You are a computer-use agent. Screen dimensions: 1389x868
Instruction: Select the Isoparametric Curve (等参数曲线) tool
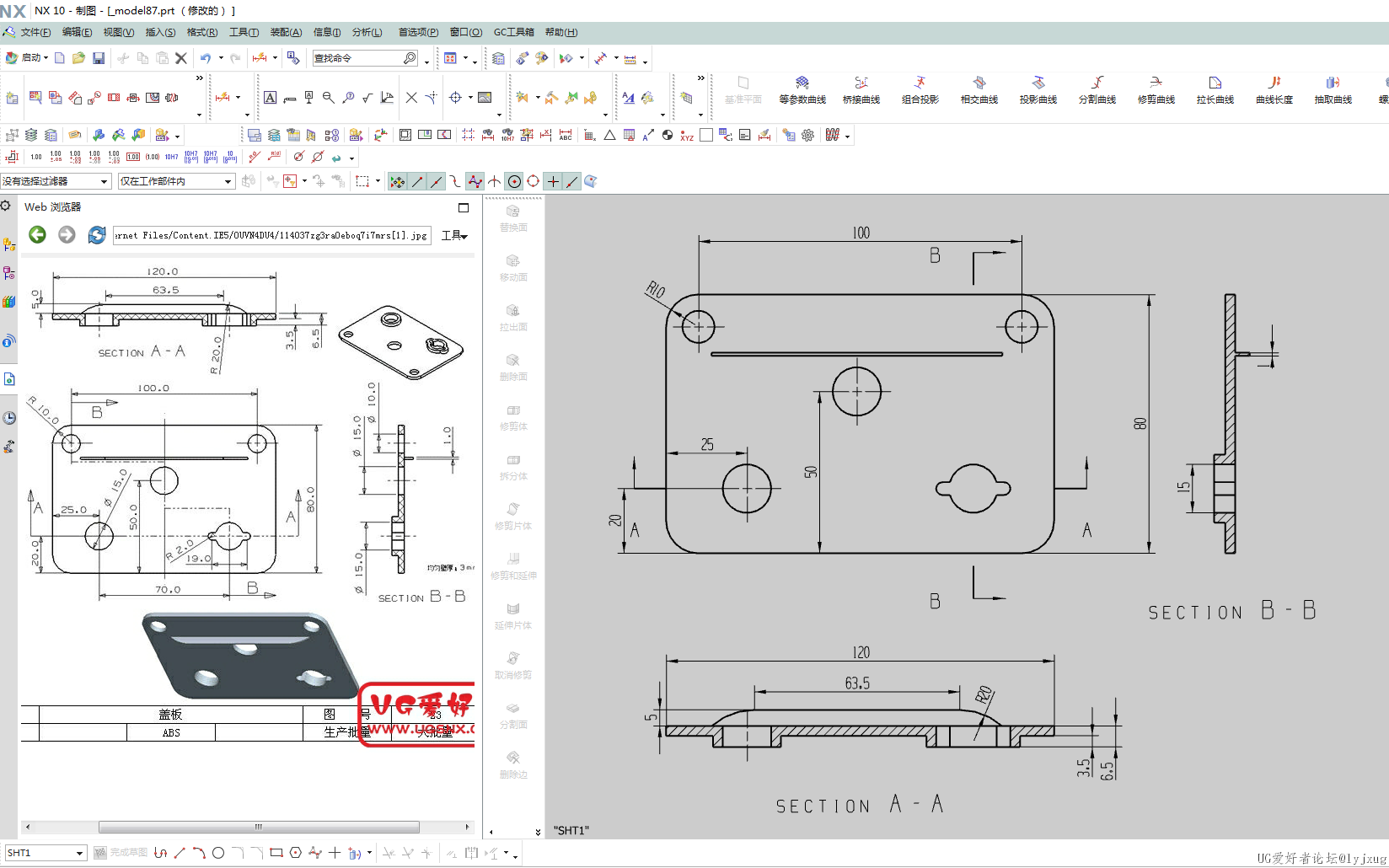click(802, 90)
